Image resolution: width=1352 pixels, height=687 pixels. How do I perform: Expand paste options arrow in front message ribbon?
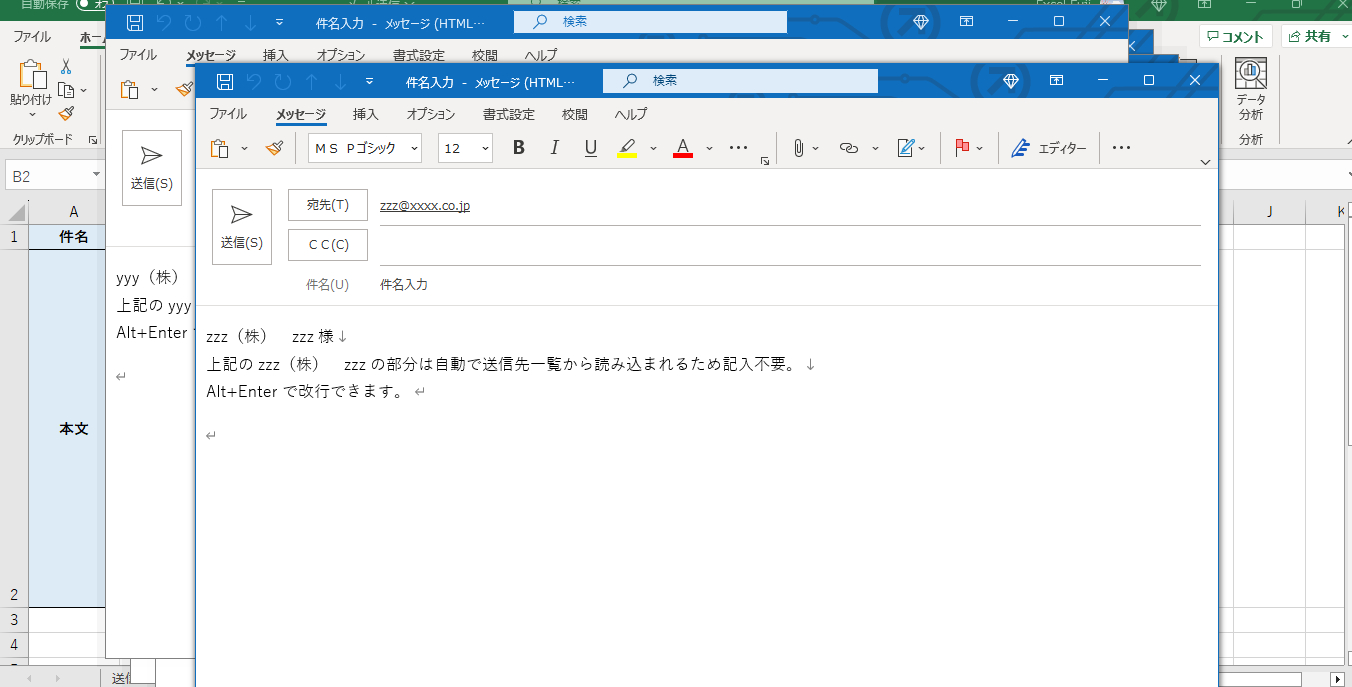point(244,149)
